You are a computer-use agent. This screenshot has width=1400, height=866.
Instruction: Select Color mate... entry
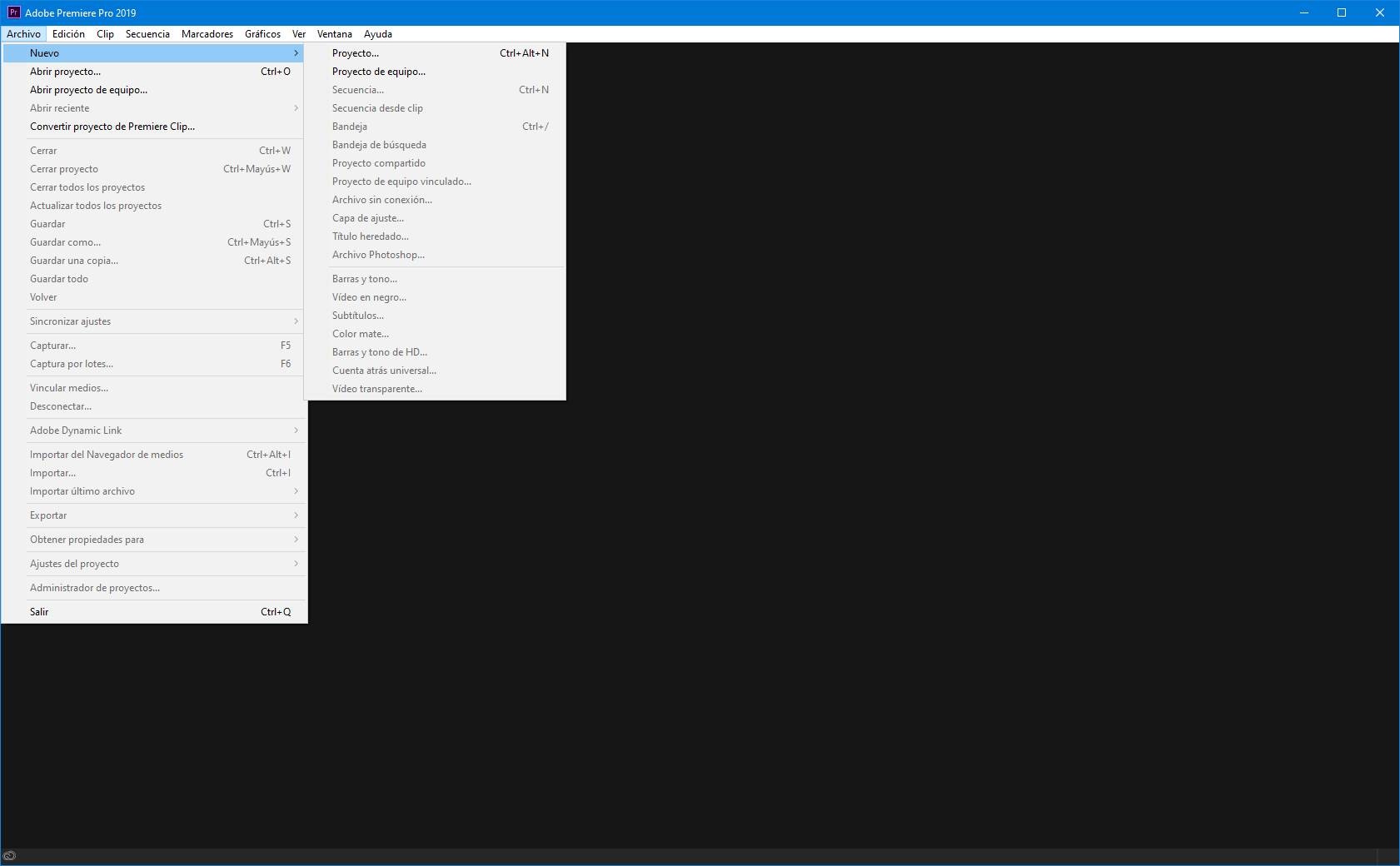435,334
